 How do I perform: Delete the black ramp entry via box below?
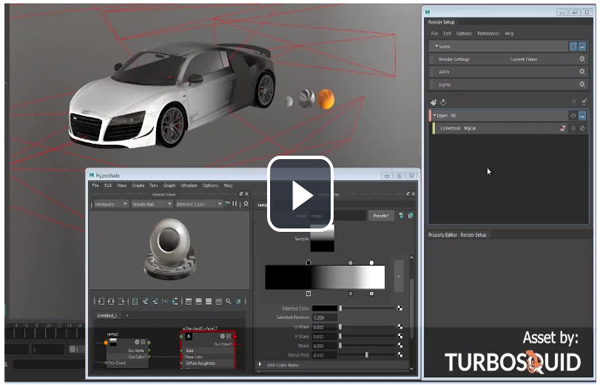click(308, 294)
